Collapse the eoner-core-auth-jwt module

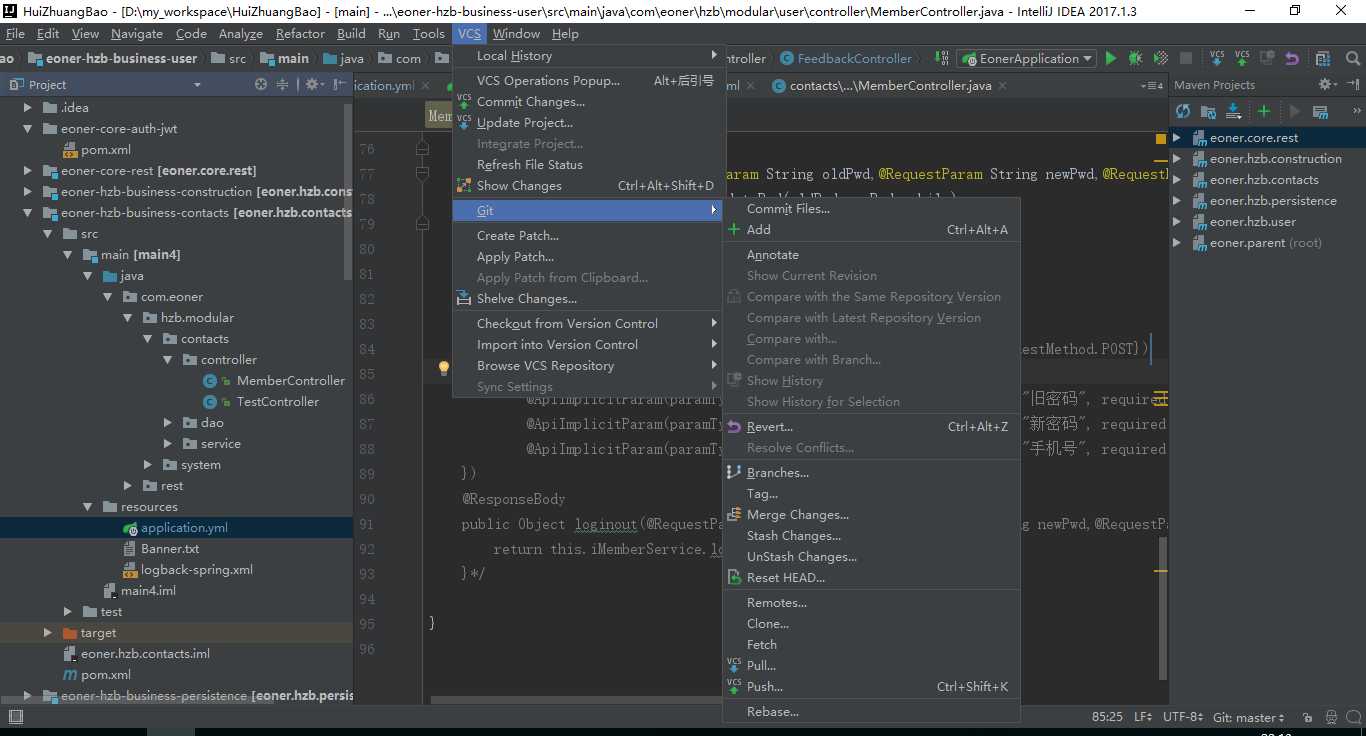point(28,128)
